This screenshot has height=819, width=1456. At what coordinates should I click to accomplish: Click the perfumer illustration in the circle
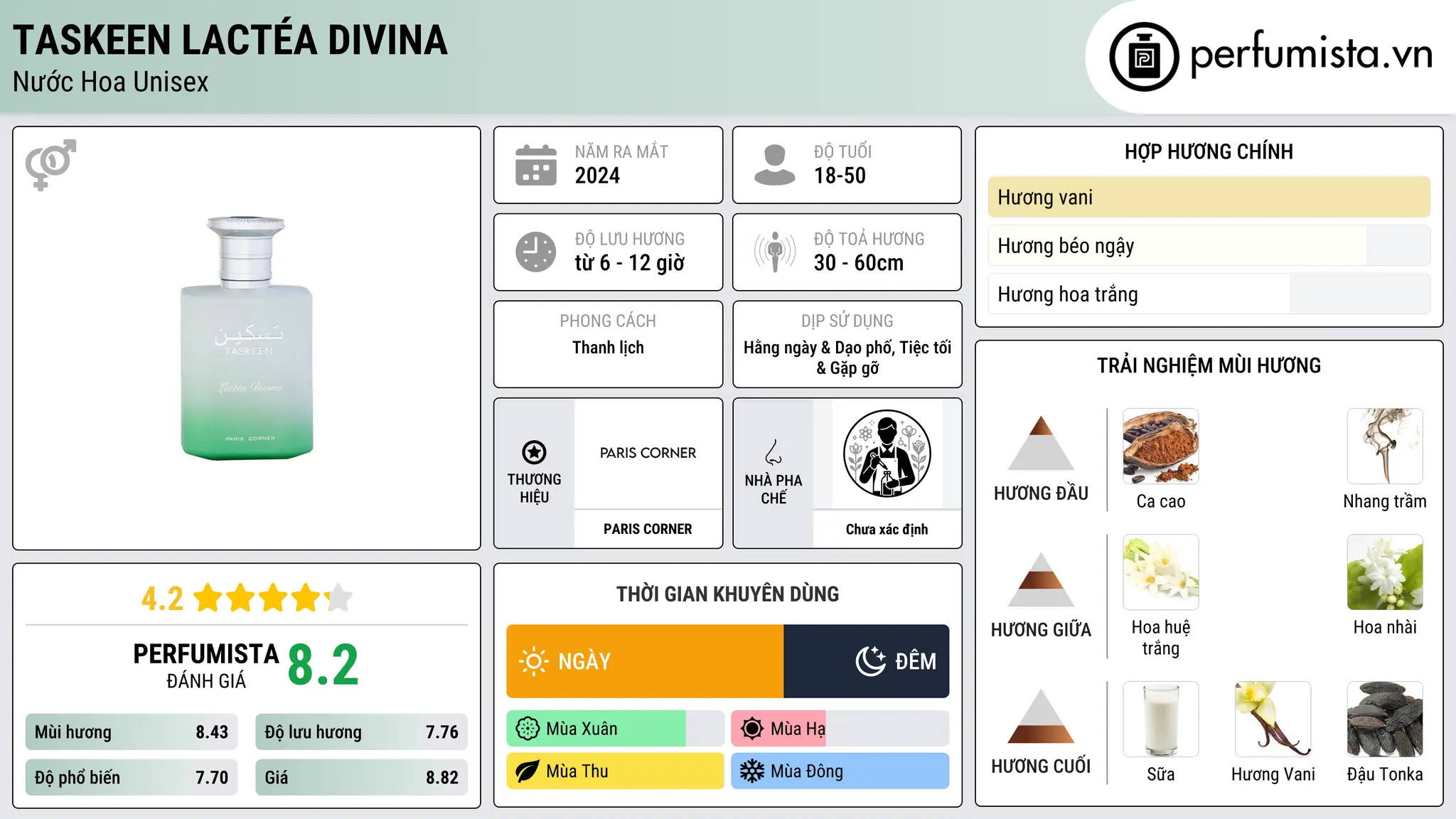coord(887,454)
